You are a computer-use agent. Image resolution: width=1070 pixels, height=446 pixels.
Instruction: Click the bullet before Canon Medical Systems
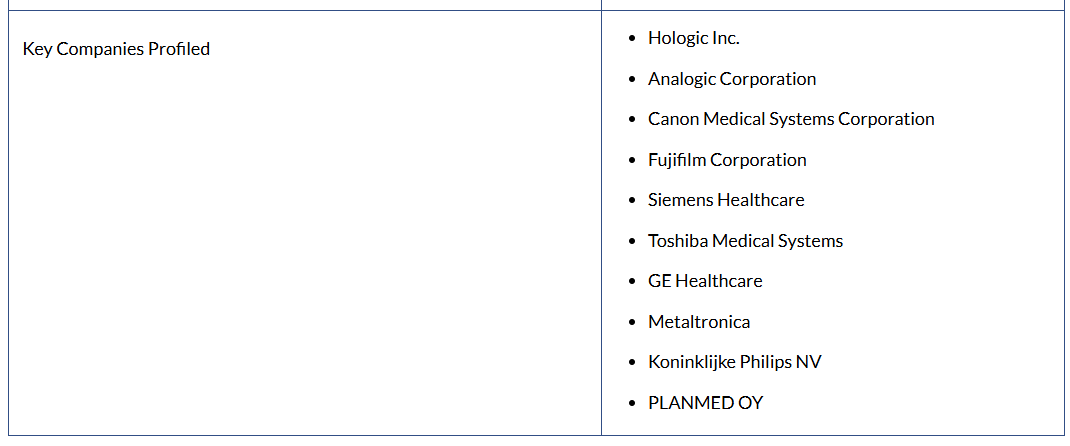pos(631,120)
